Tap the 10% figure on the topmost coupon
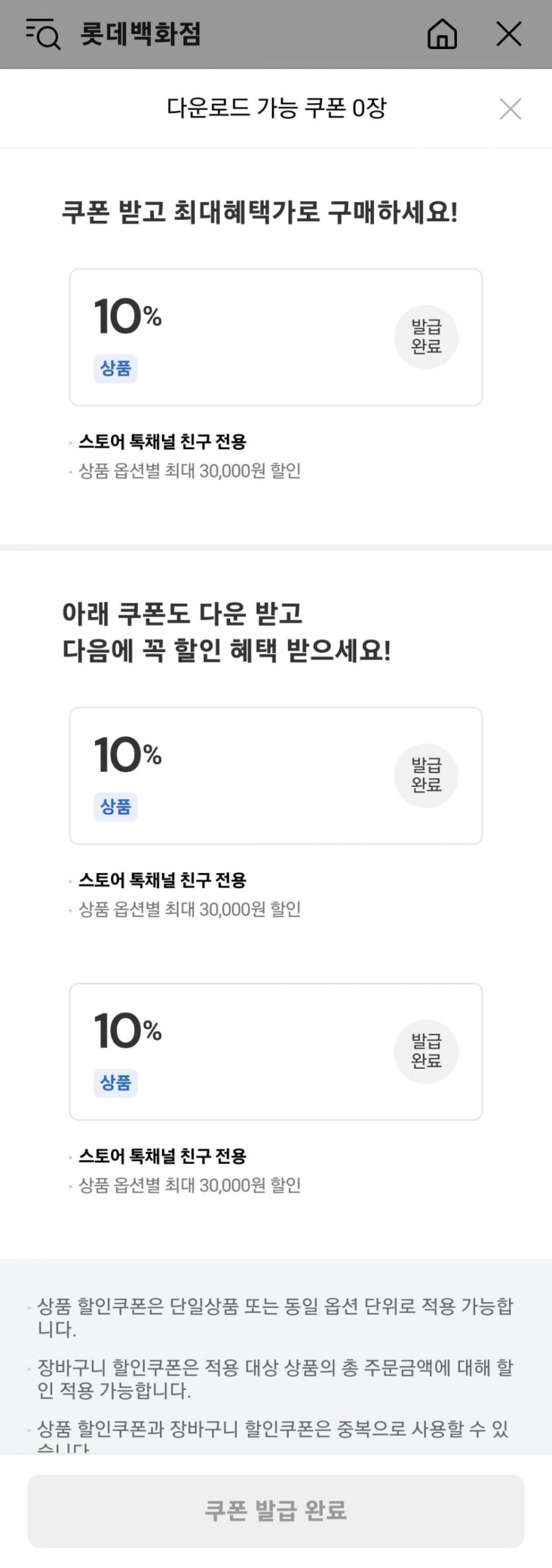This screenshot has height=1568, width=552. 128,316
